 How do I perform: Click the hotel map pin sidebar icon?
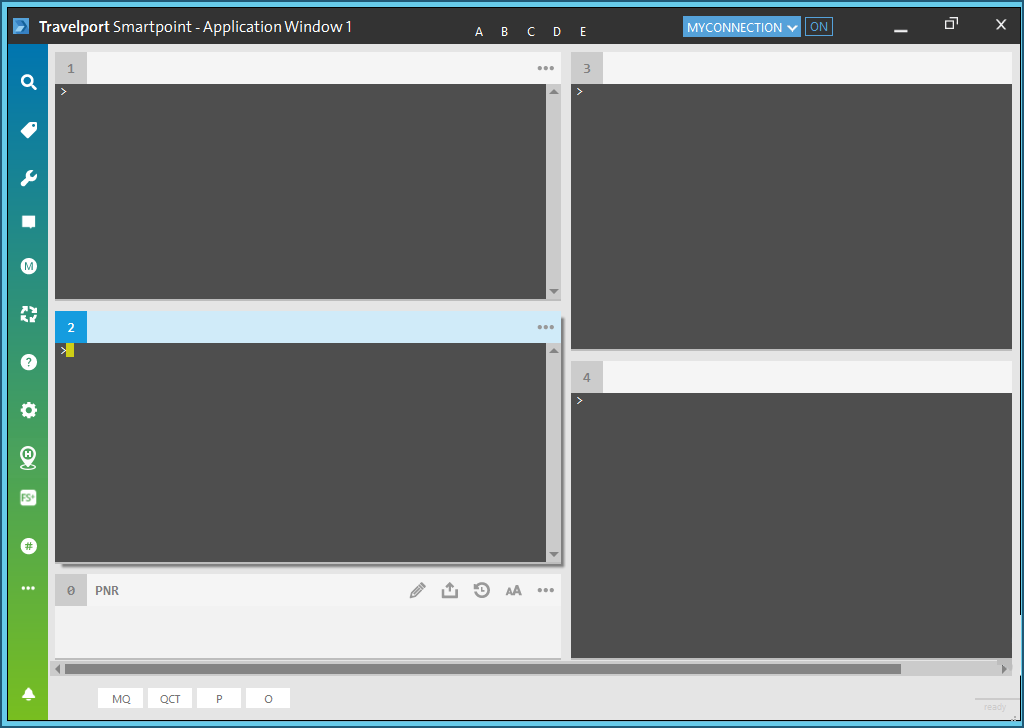[29, 458]
